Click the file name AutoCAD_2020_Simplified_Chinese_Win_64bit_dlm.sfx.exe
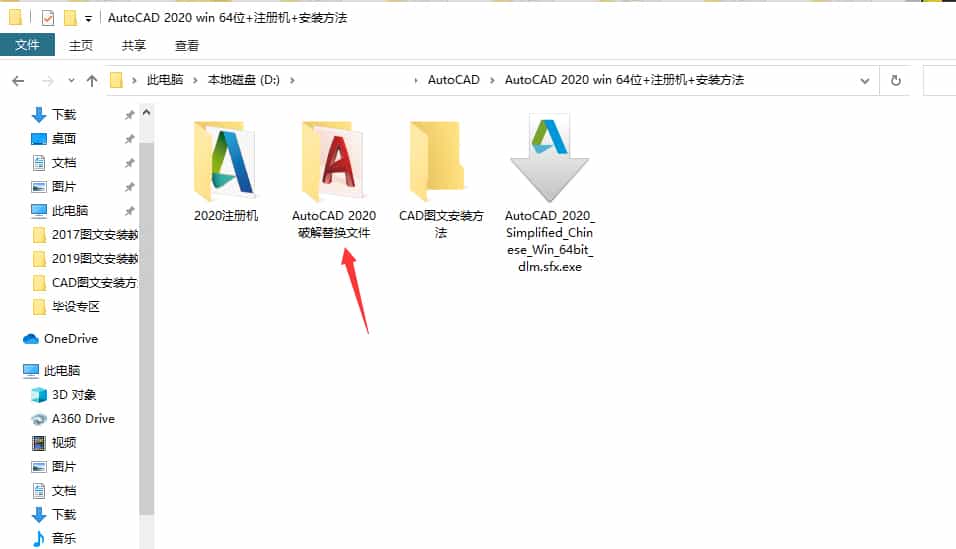The height and width of the screenshot is (549, 956). 549,241
